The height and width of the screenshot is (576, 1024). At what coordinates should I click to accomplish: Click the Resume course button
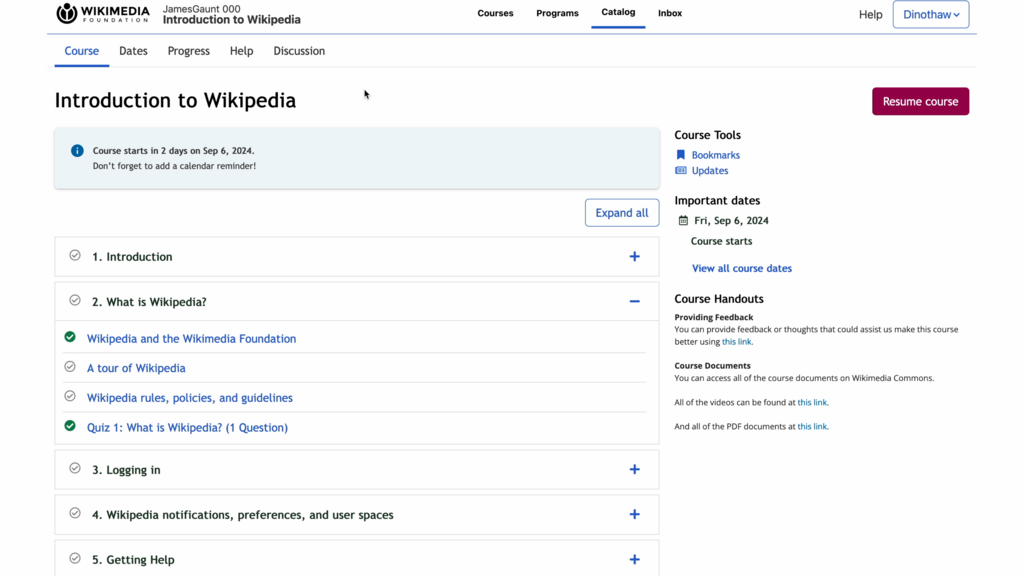point(920,101)
